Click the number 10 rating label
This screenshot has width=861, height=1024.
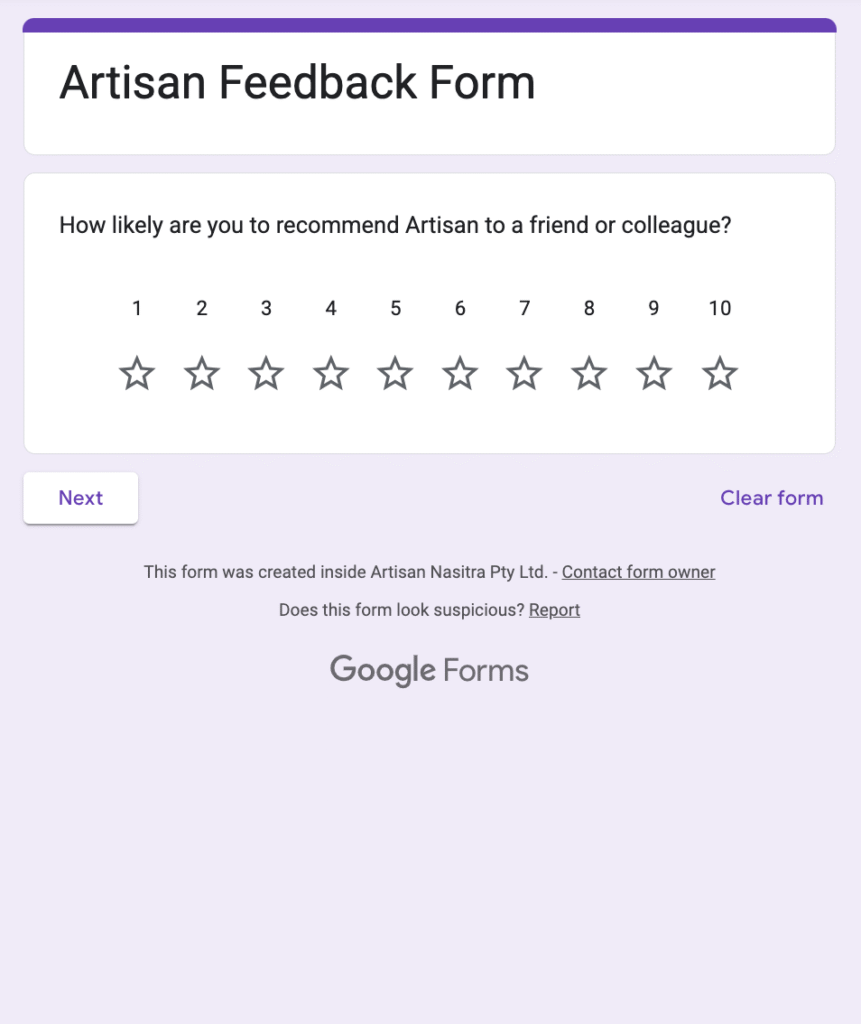click(720, 308)
